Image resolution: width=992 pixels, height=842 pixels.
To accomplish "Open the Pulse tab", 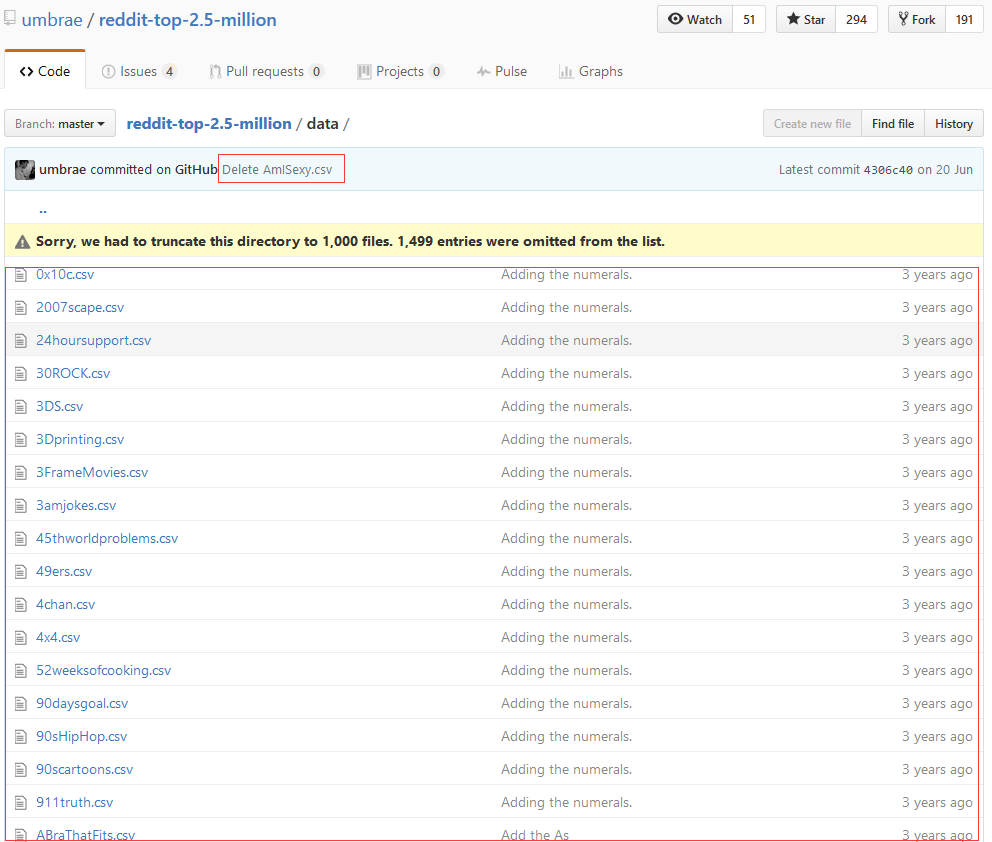I will 502,71.
